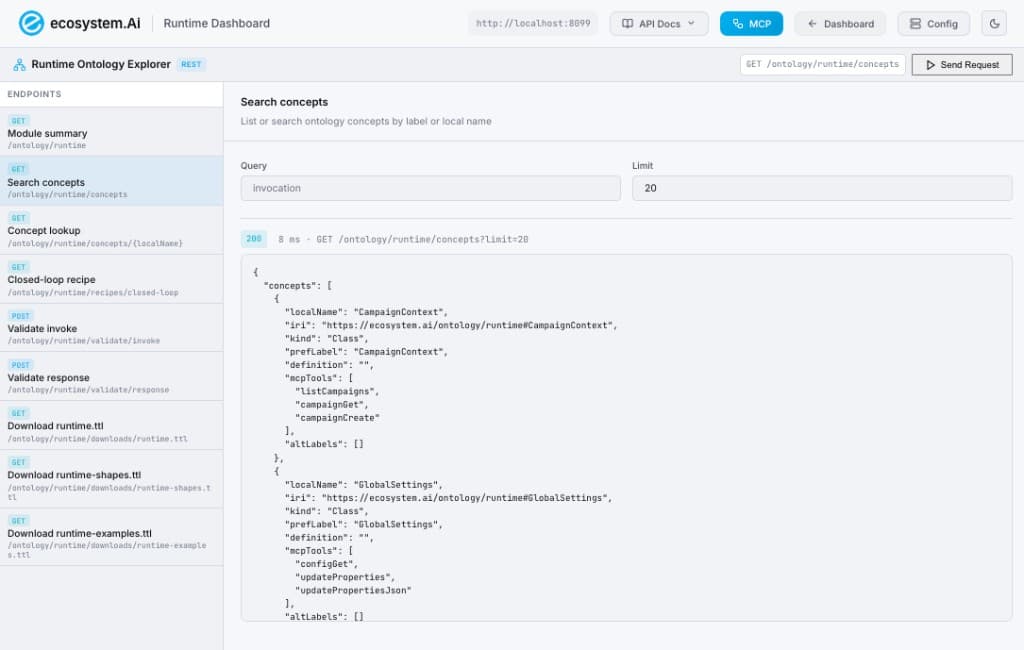Viewport: 1024px width, 650px height.
Task: Click Send Request button
Action: pyautogui.click(x=962, y=65)
